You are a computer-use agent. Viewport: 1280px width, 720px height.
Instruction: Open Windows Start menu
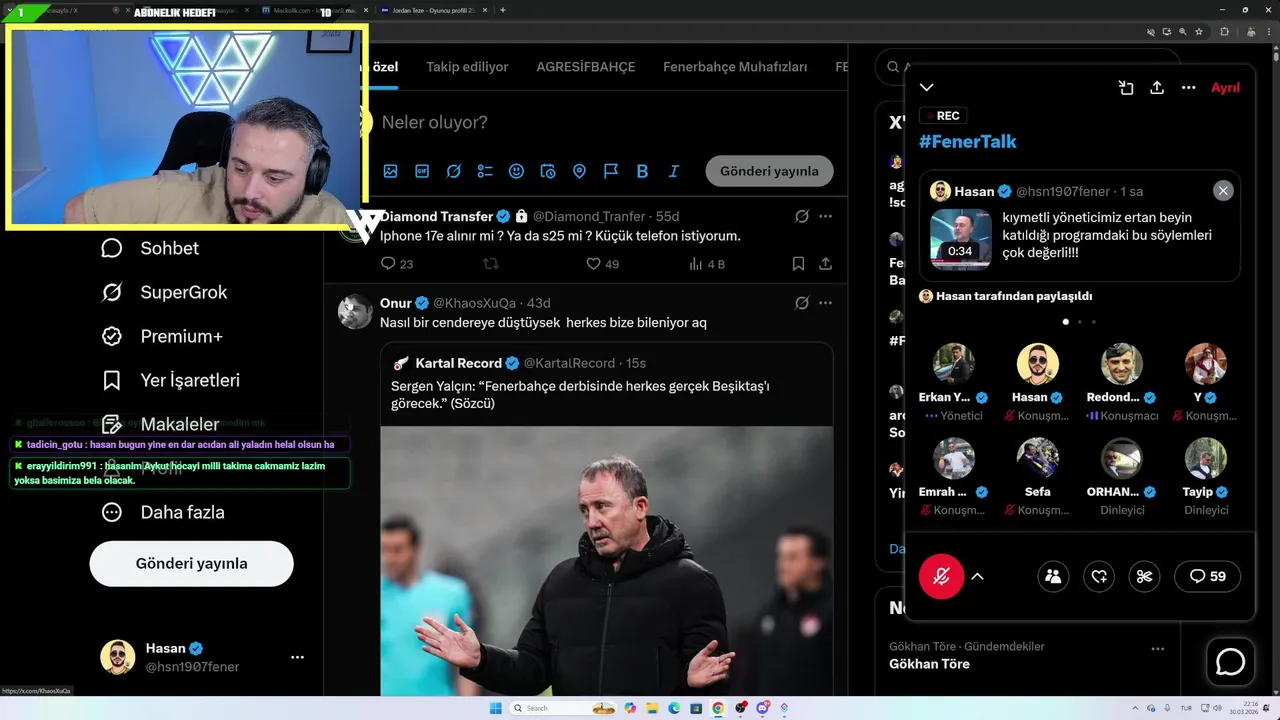pos(495,708)
